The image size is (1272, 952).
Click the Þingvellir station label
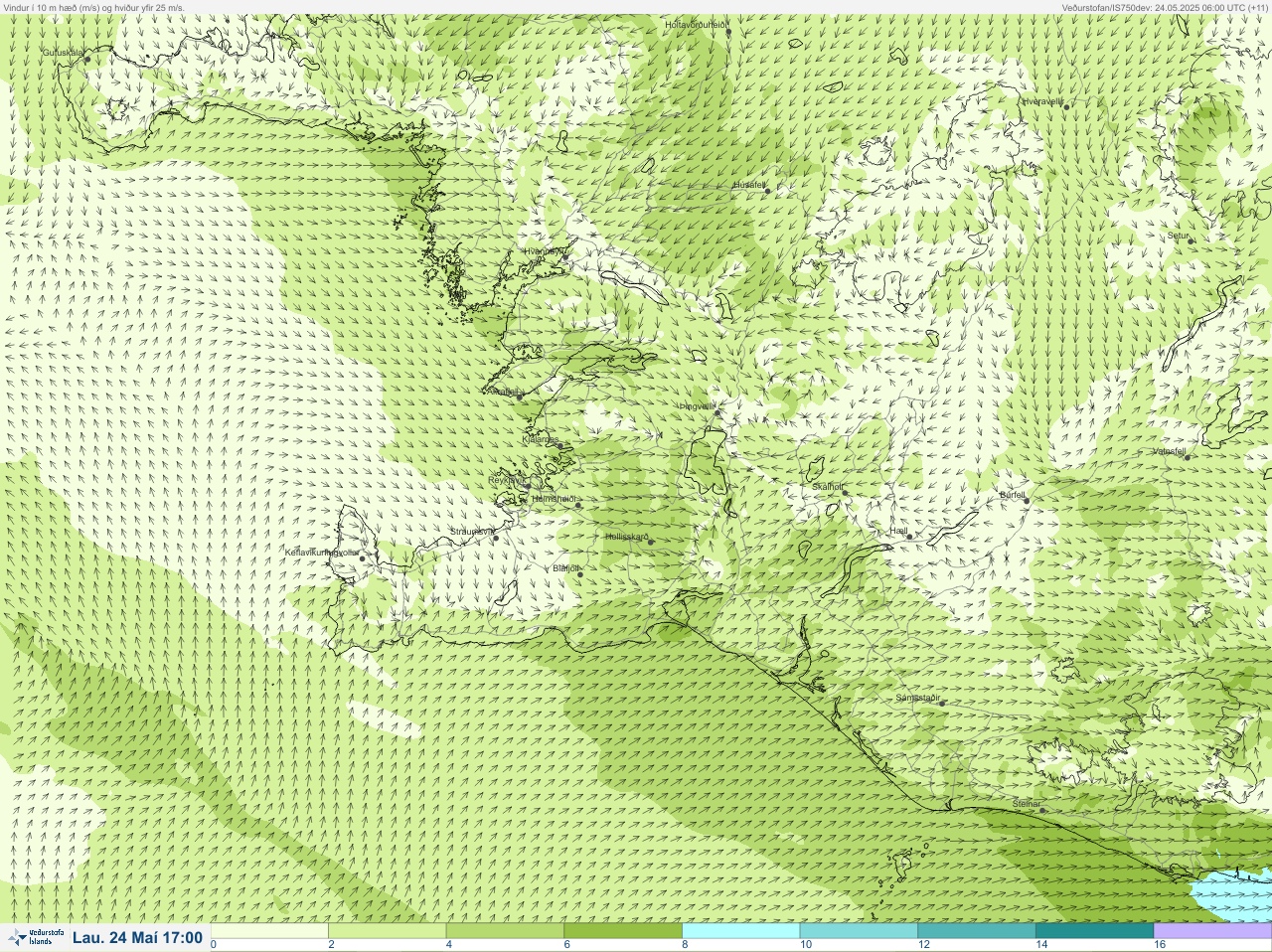pos(697,406)
